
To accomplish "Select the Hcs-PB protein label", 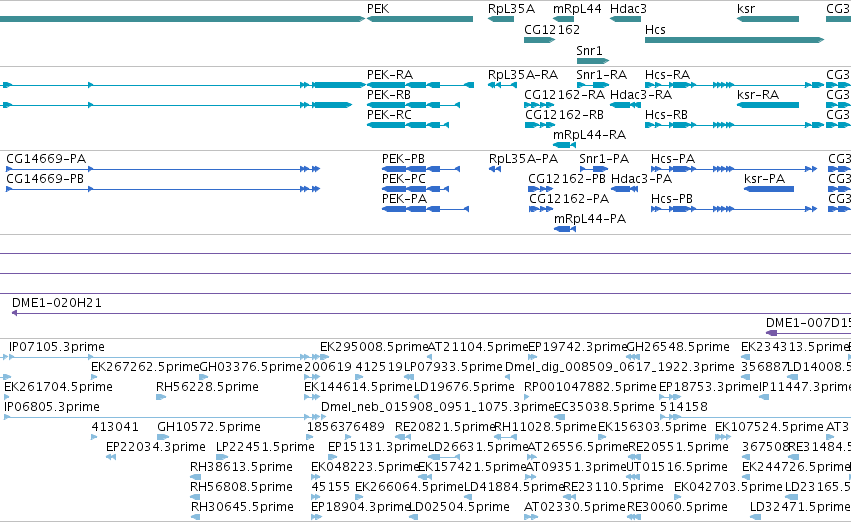I will 672,199.
